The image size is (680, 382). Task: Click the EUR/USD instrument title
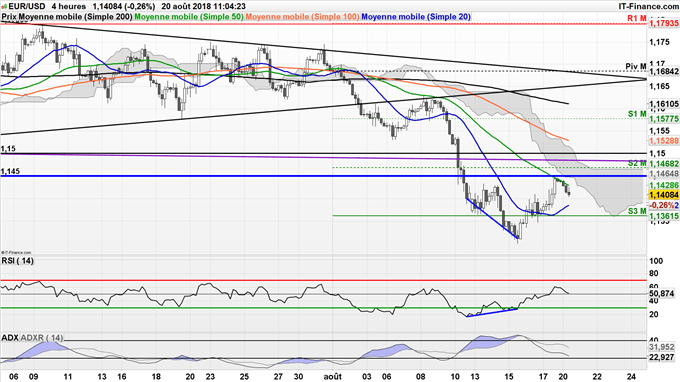point(26,7)
